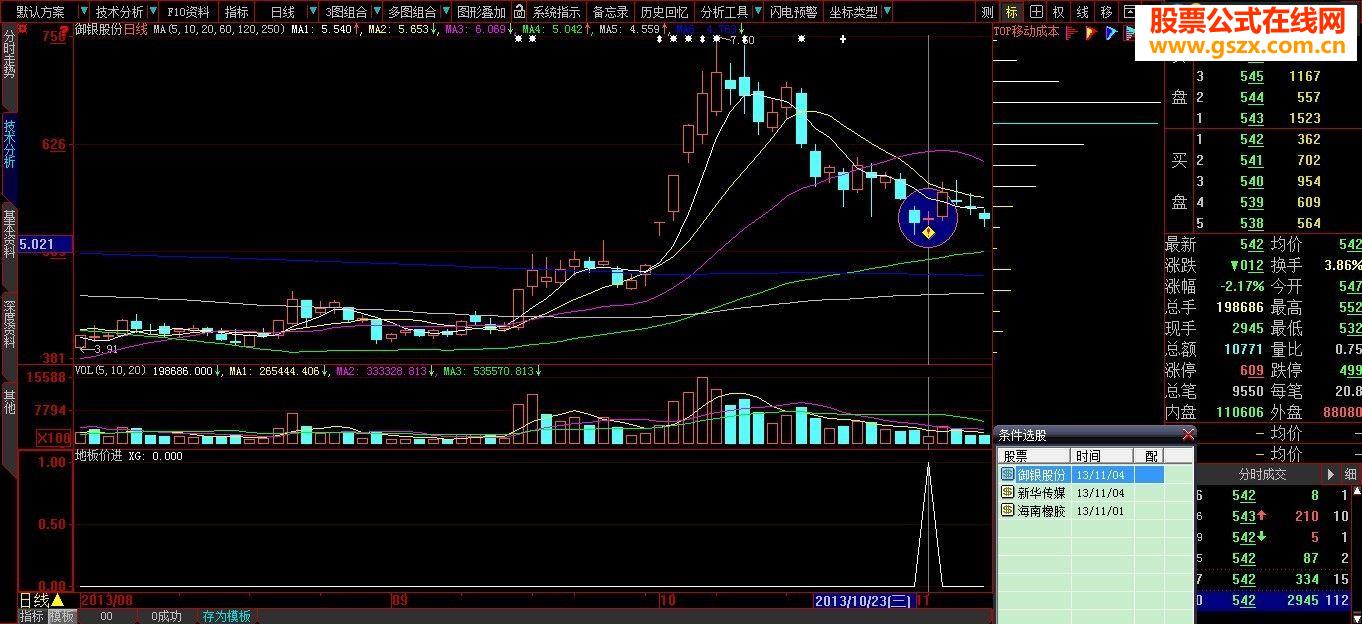
Task: Select the 线 line drawing icon
Action: pos(1083,12)
